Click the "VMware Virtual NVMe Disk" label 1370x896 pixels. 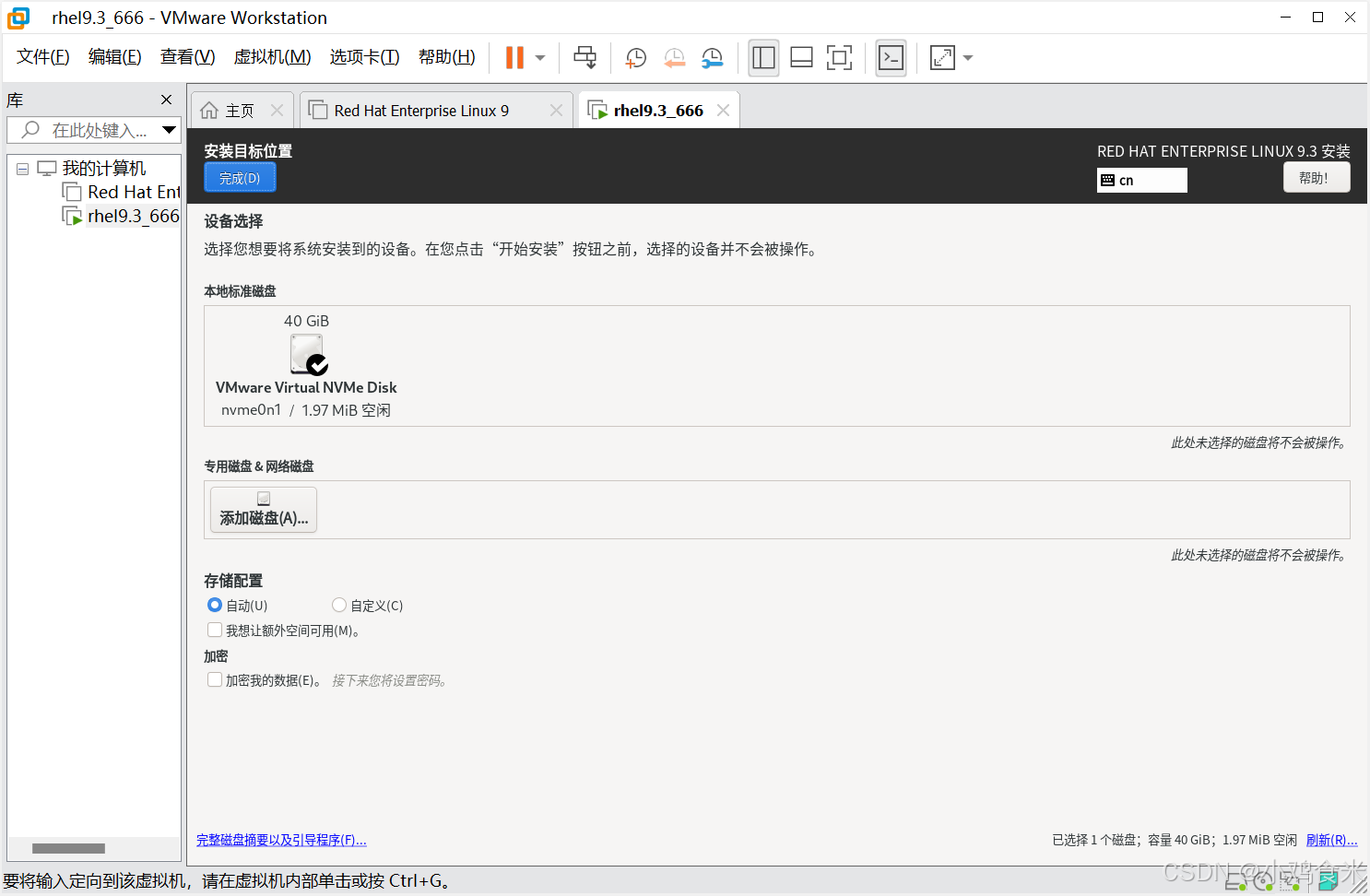(x=306, y=387)
